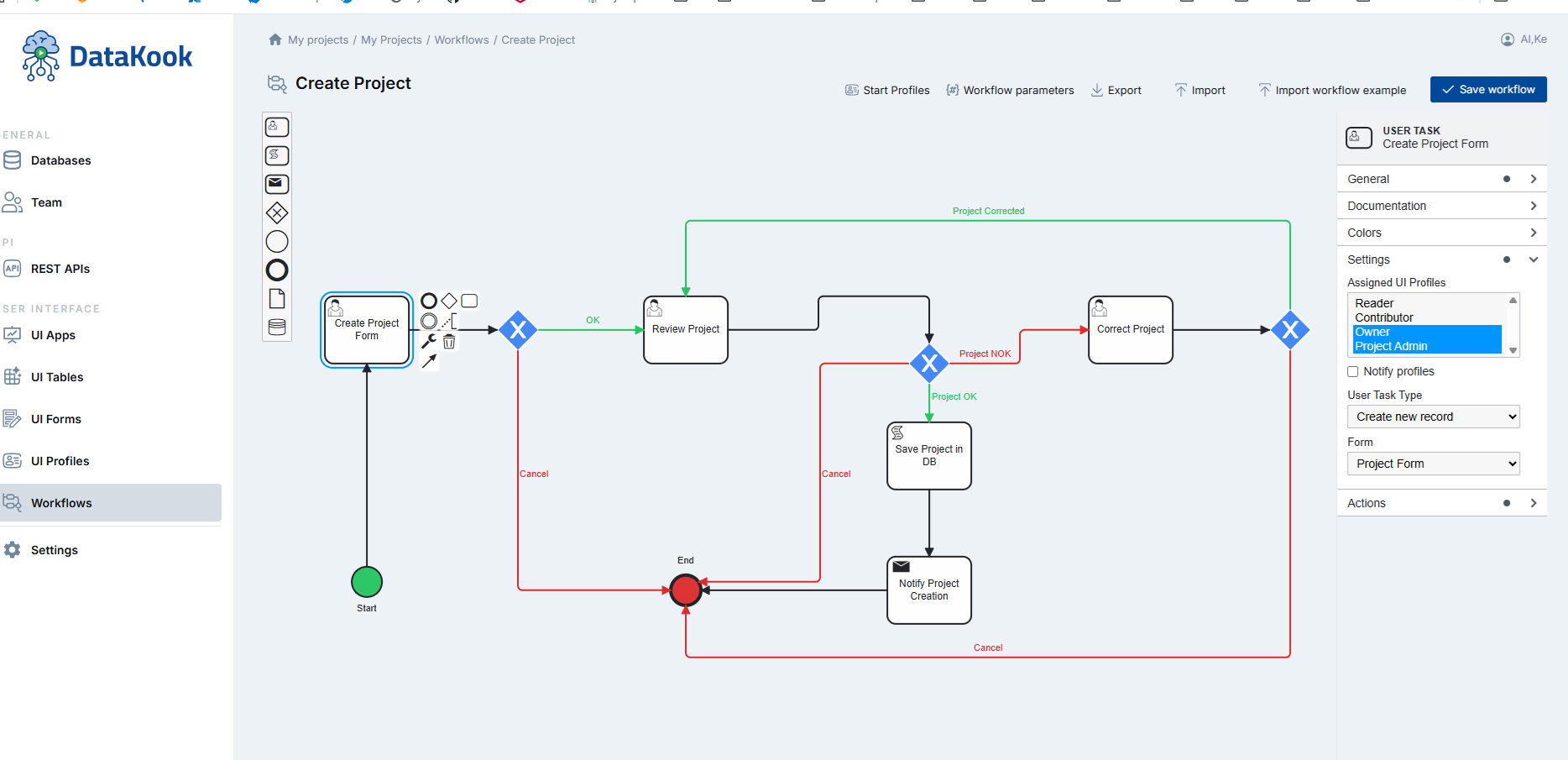Viewport: 1568px width, 760px height.
Task: Select the Script Task icon in the palette
Action: click(x=277, y=155)
